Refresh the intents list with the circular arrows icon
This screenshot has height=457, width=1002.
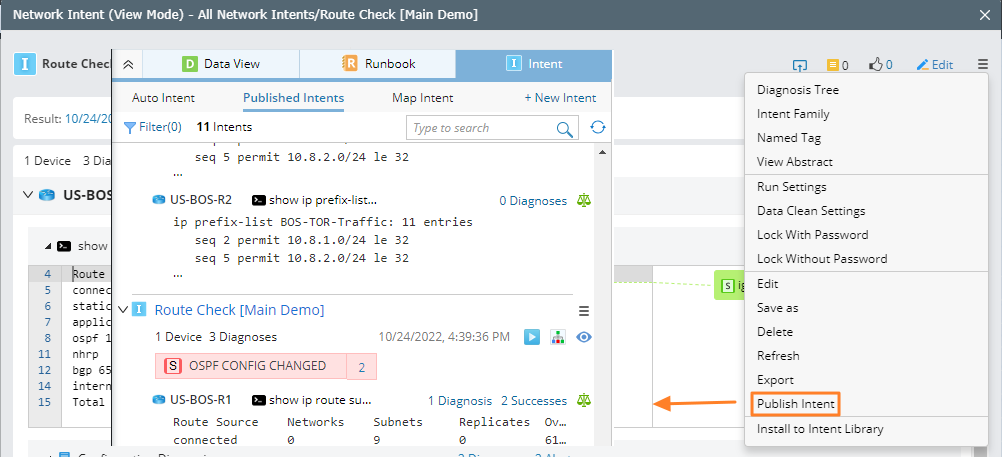pyautogui.click(x=597, y=127)
